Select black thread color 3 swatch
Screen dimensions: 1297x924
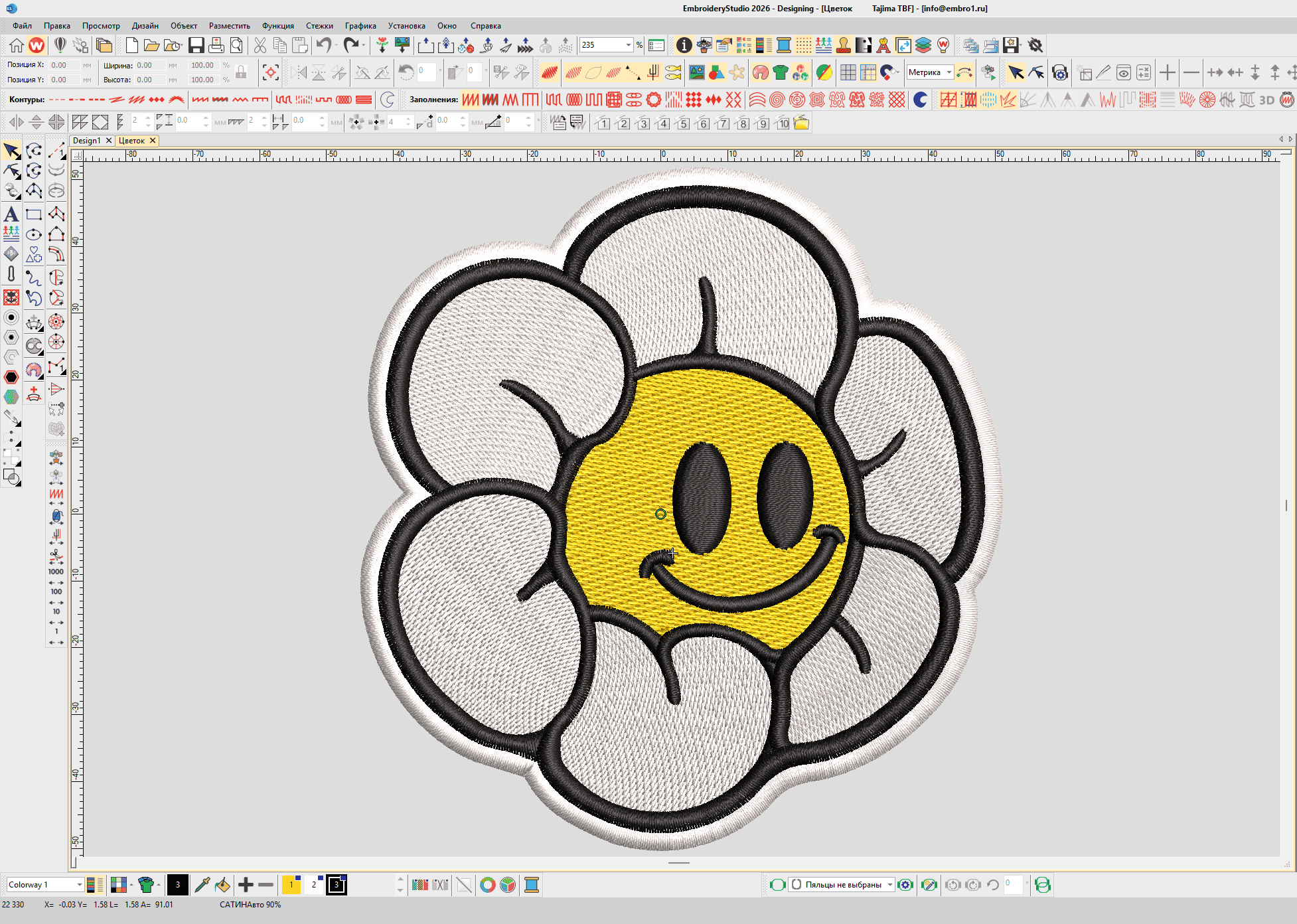pos(337,885)
